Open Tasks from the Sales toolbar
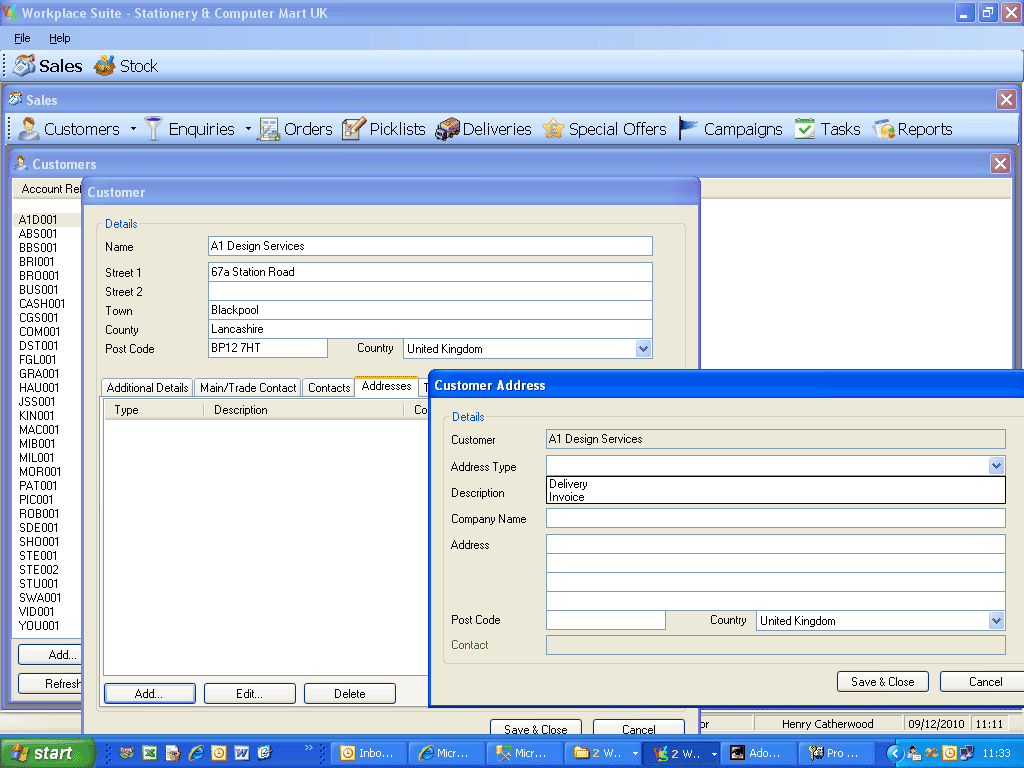 (827, 129)
